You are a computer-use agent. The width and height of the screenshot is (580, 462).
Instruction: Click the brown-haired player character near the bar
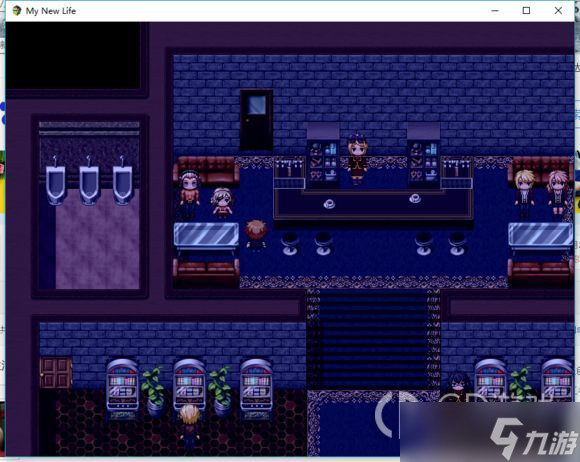(x=255, y=236)
